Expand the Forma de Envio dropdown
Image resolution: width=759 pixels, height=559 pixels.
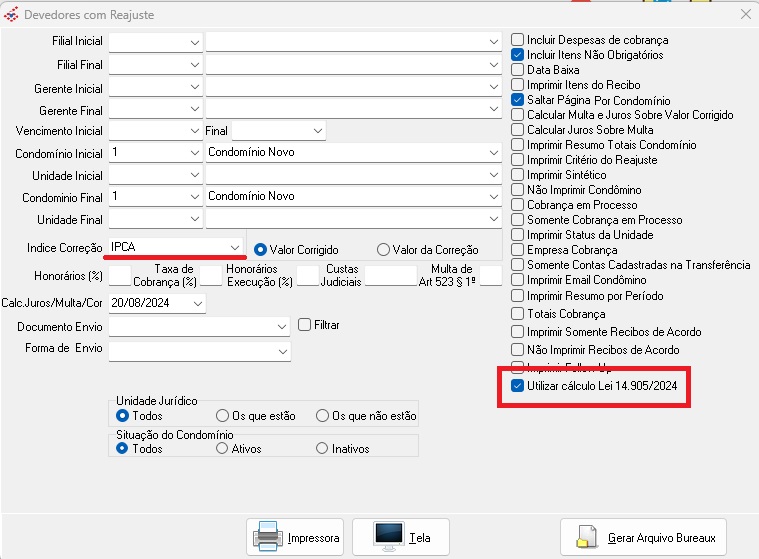pyautogui.click(x=282, y=352)
